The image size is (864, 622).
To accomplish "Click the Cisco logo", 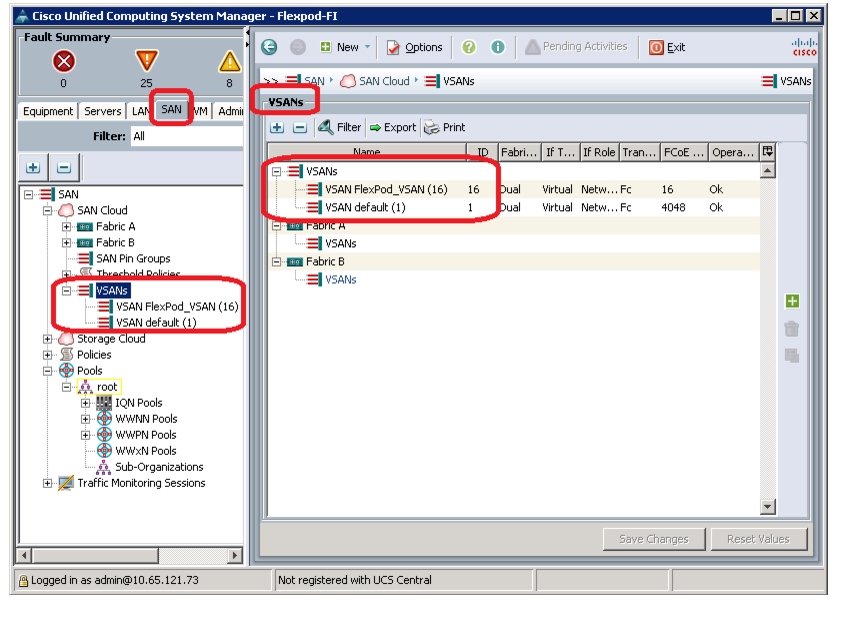I will coord(804,47).
